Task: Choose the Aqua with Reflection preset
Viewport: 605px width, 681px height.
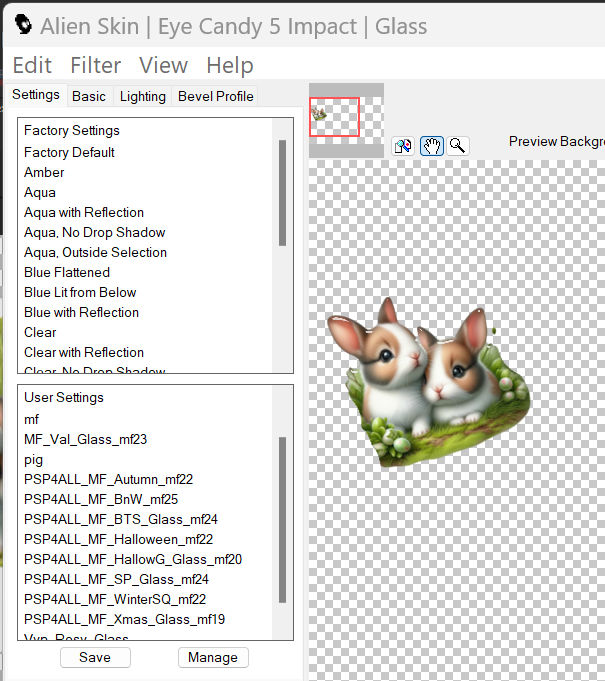Action: 84,212
